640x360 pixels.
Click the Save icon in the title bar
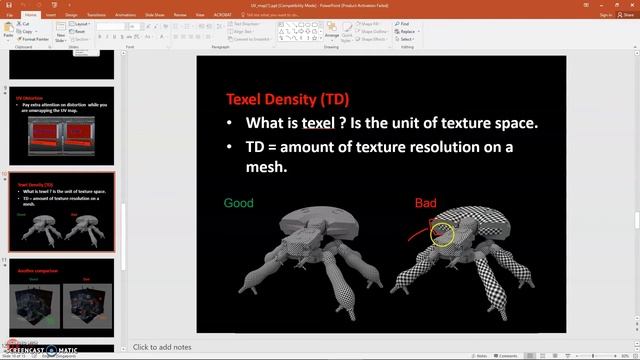(x=9, y=5)
